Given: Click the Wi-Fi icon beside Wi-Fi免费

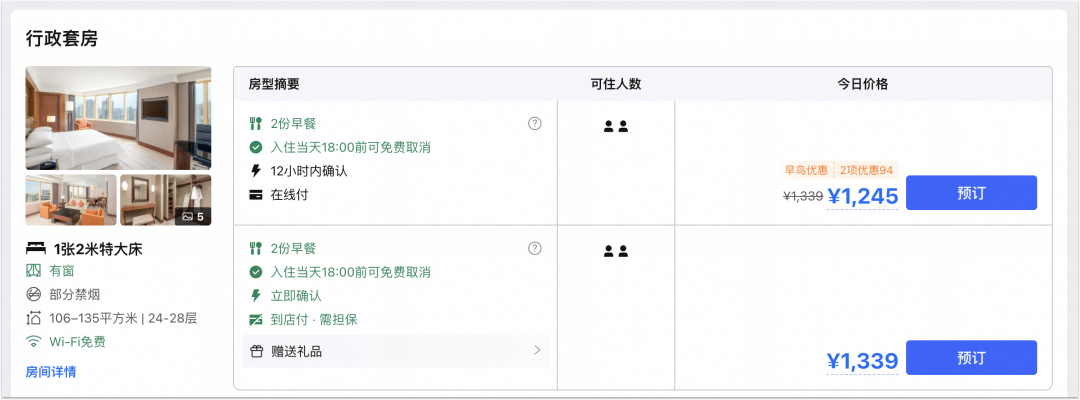Looking at the screenshot, I should pyautogui.click(x=33, y=341).
